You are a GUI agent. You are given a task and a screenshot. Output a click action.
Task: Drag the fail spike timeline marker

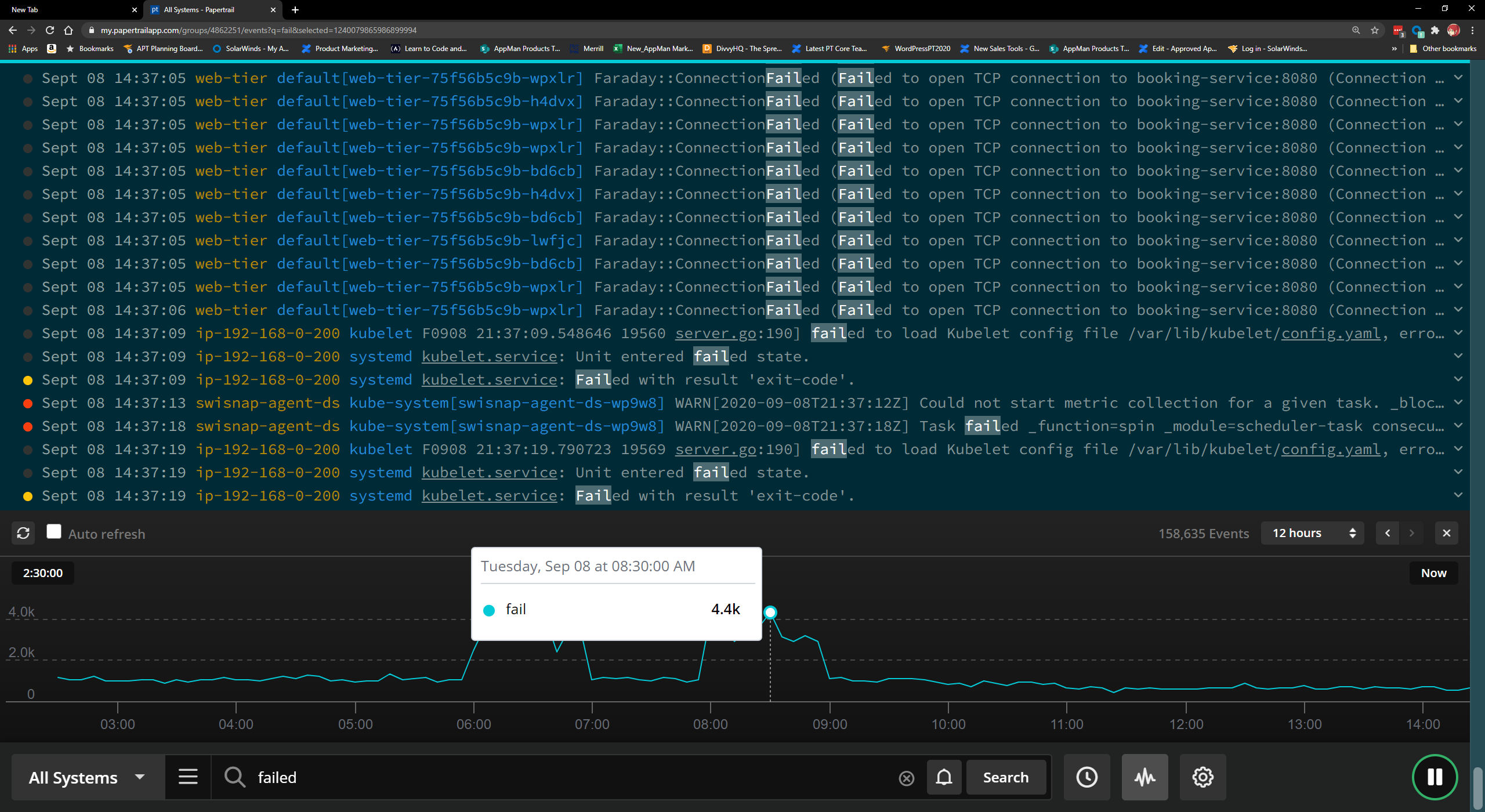(x=770, y=612)
